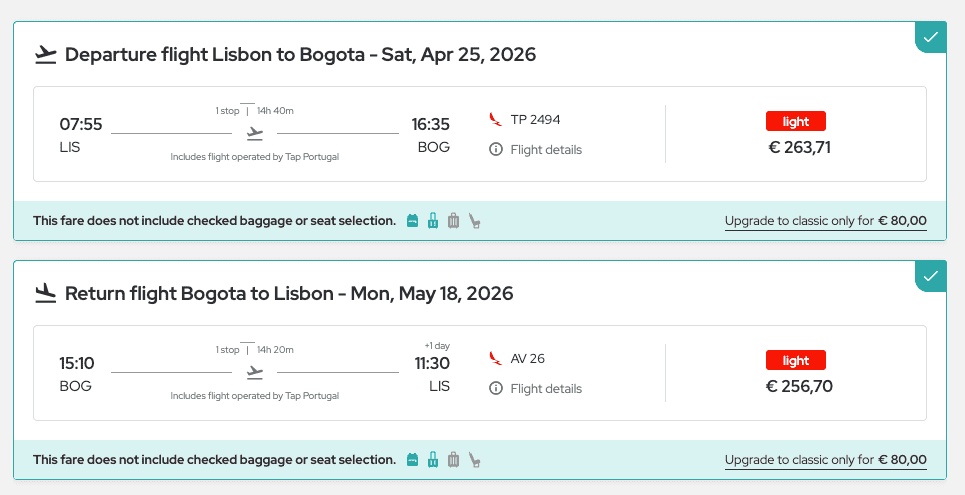Open Flight details for AV 26

point(545,389)
